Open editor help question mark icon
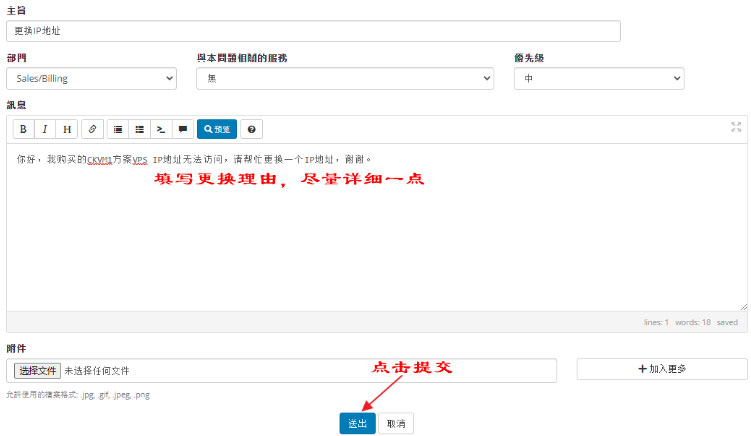 point(251,129)
